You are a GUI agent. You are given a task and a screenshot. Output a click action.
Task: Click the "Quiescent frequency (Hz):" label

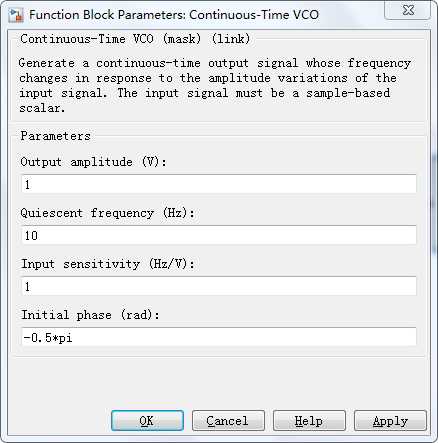[107, 213]
